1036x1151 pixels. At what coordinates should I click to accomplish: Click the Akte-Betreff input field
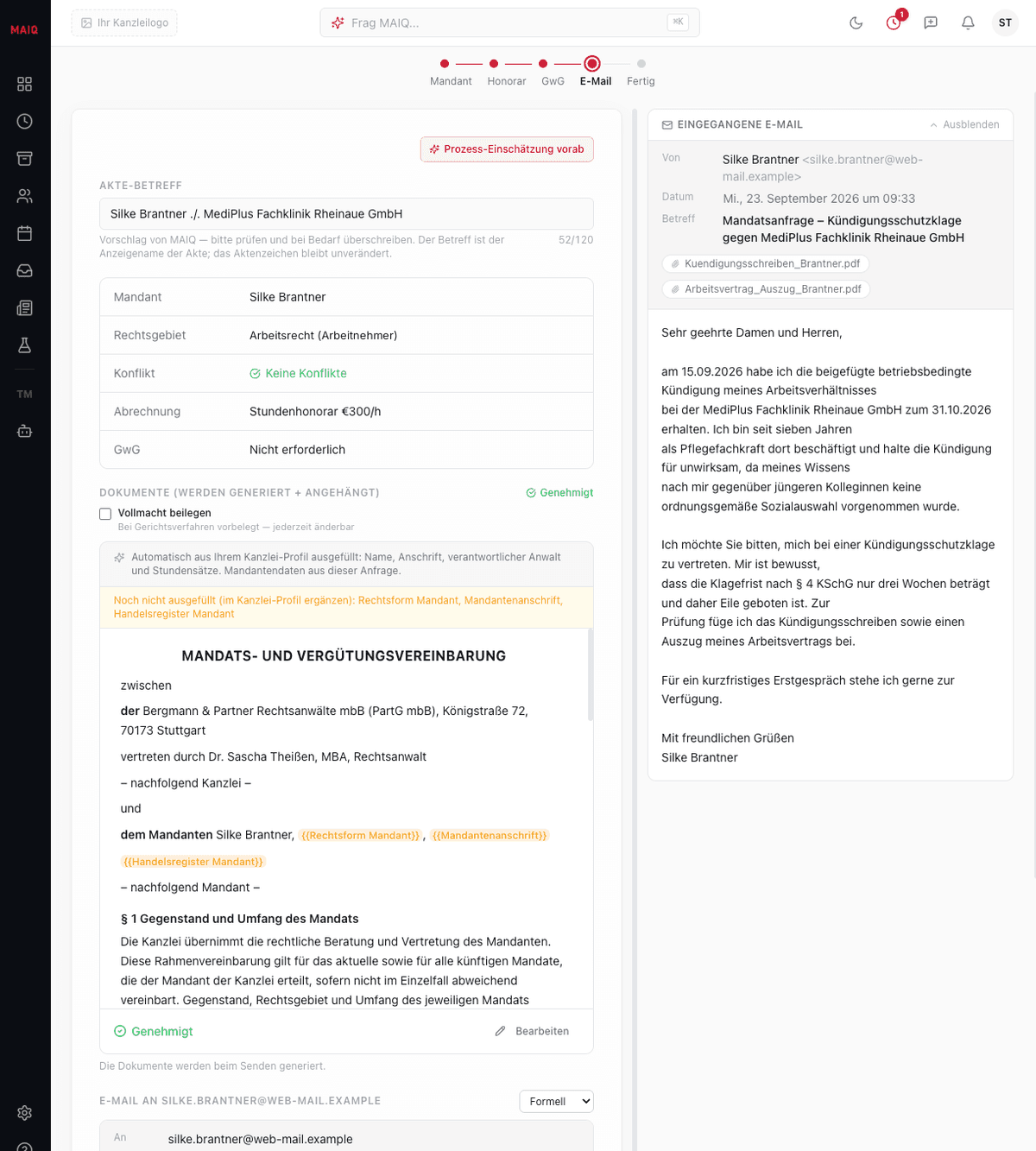pos(346,214)
